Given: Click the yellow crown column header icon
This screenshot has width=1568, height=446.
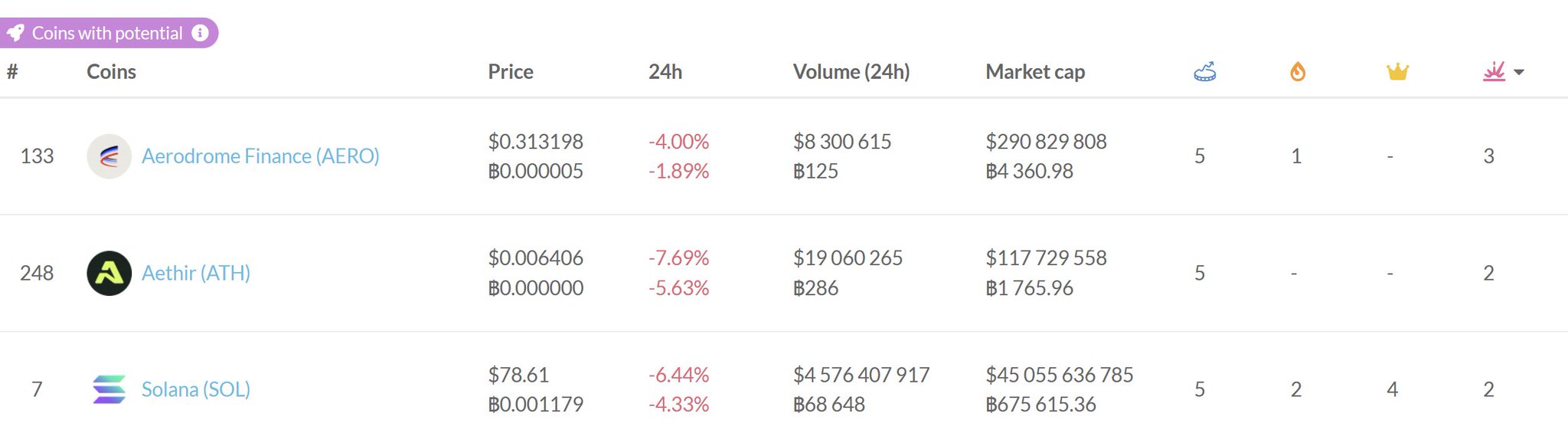Looking at the screenshot, I should [1397, 72].
